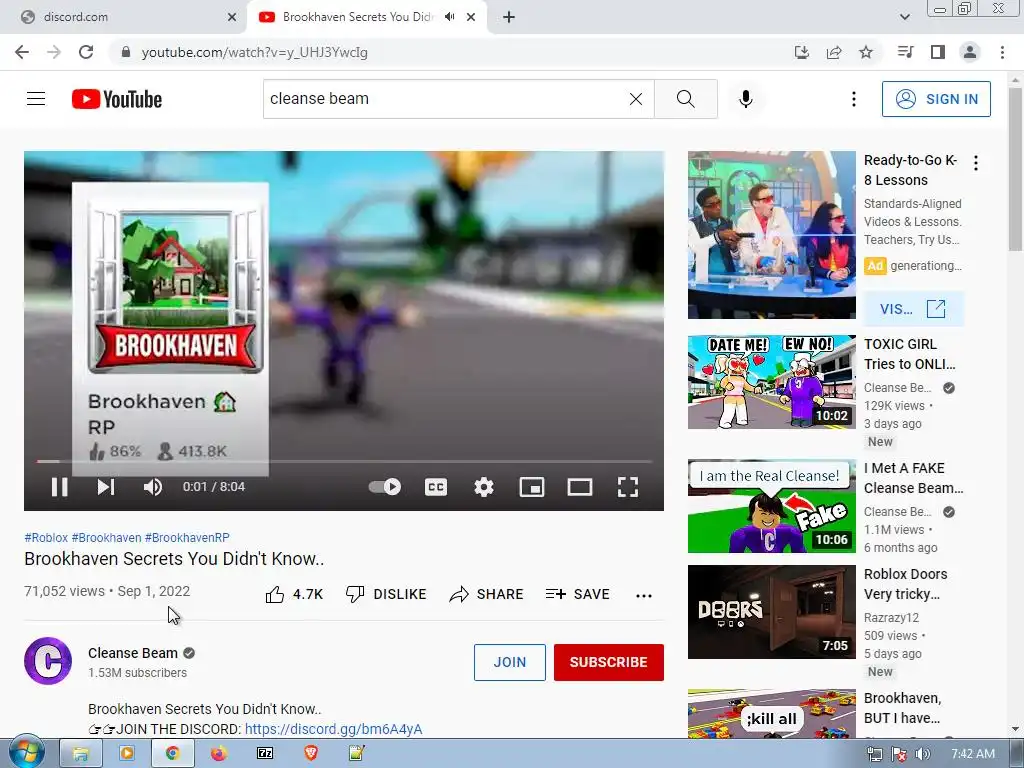Toggle closed captions (CC)

436,487
